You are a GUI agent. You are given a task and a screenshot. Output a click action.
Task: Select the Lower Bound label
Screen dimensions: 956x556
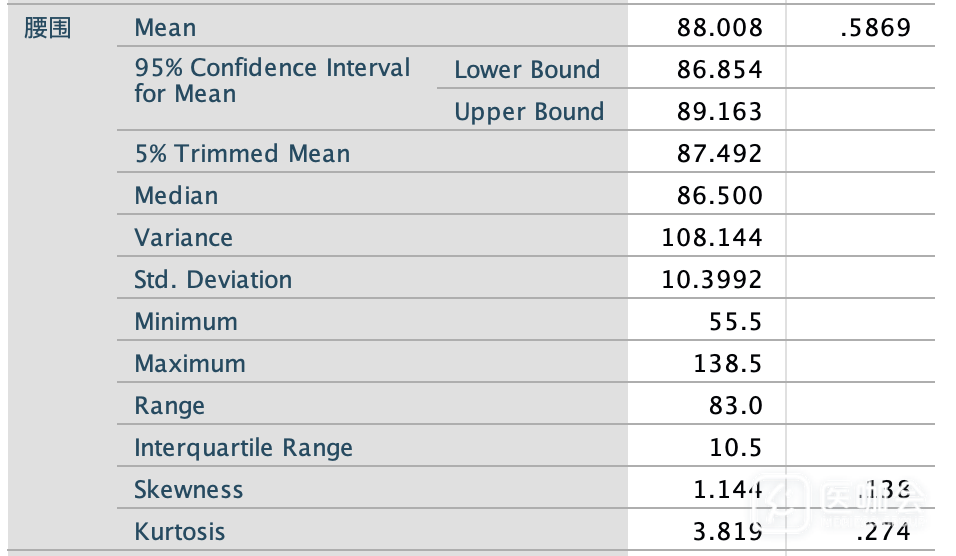(x=527, y=70)
